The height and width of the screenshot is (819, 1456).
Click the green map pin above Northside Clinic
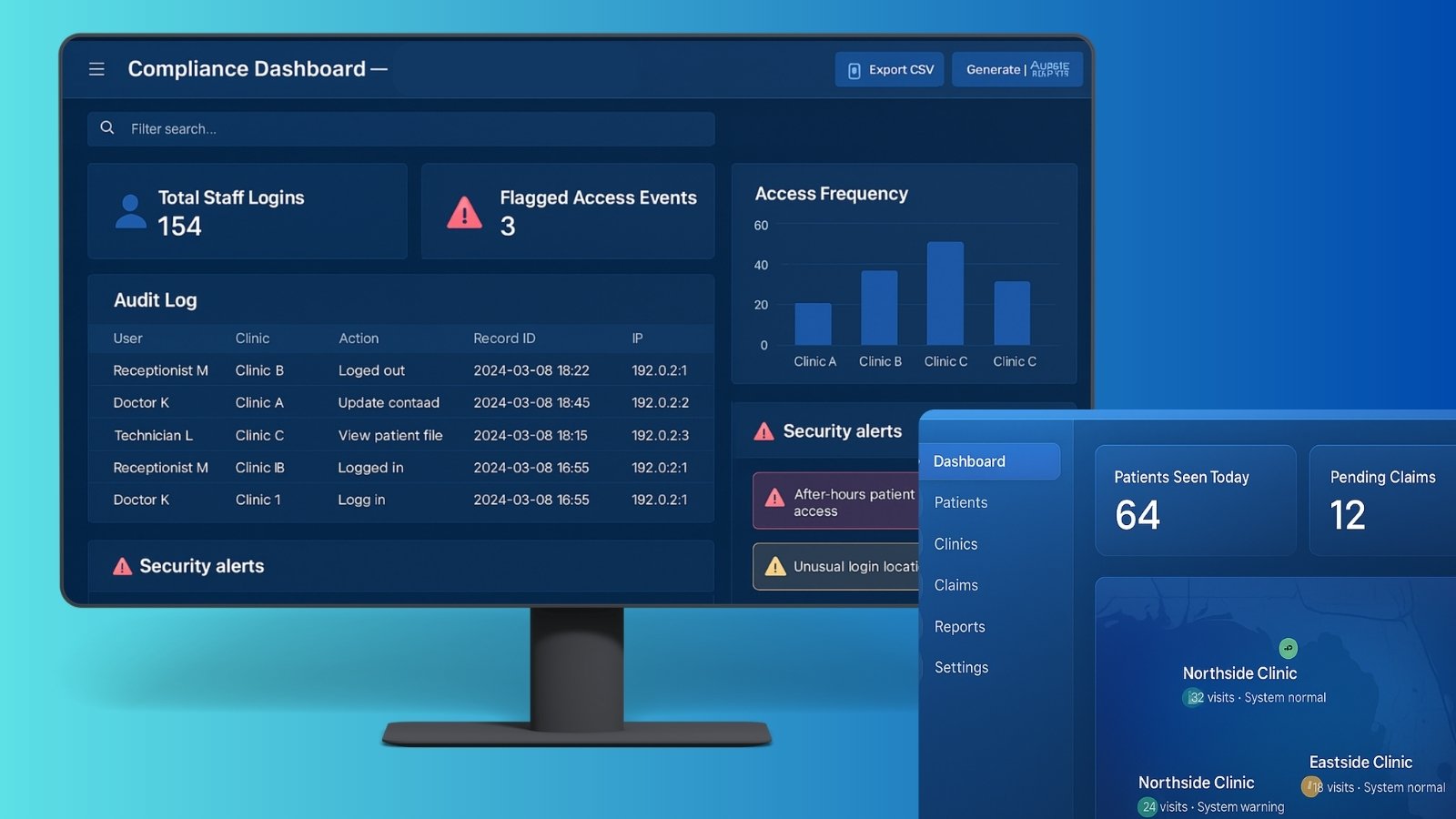coord(1288,648)
